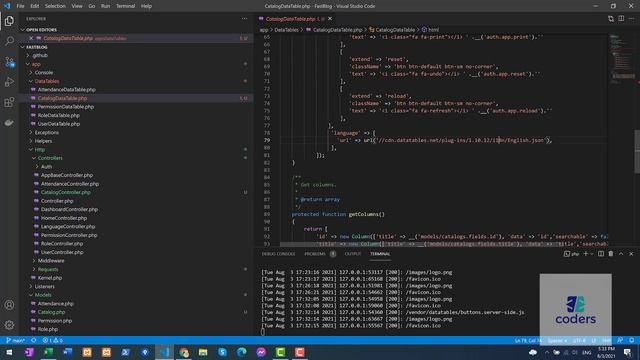Open the Run and Debug view
This screenshot has width=640, height=360.
[9, 82]
